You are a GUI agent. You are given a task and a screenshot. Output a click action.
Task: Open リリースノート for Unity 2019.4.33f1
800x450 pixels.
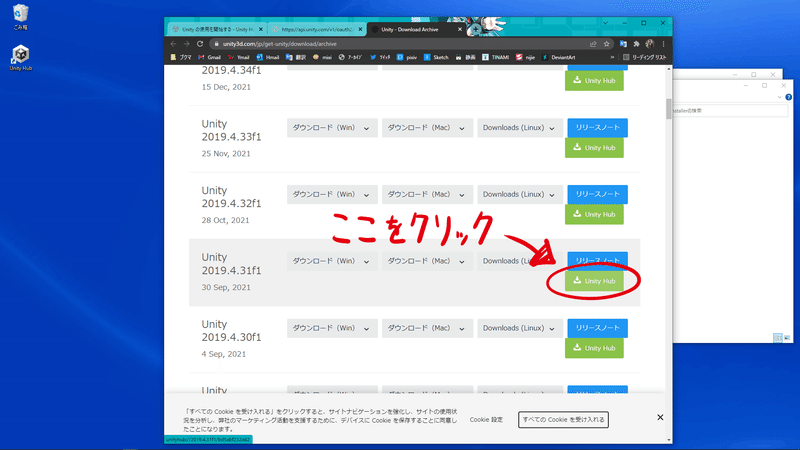point(597,128)
